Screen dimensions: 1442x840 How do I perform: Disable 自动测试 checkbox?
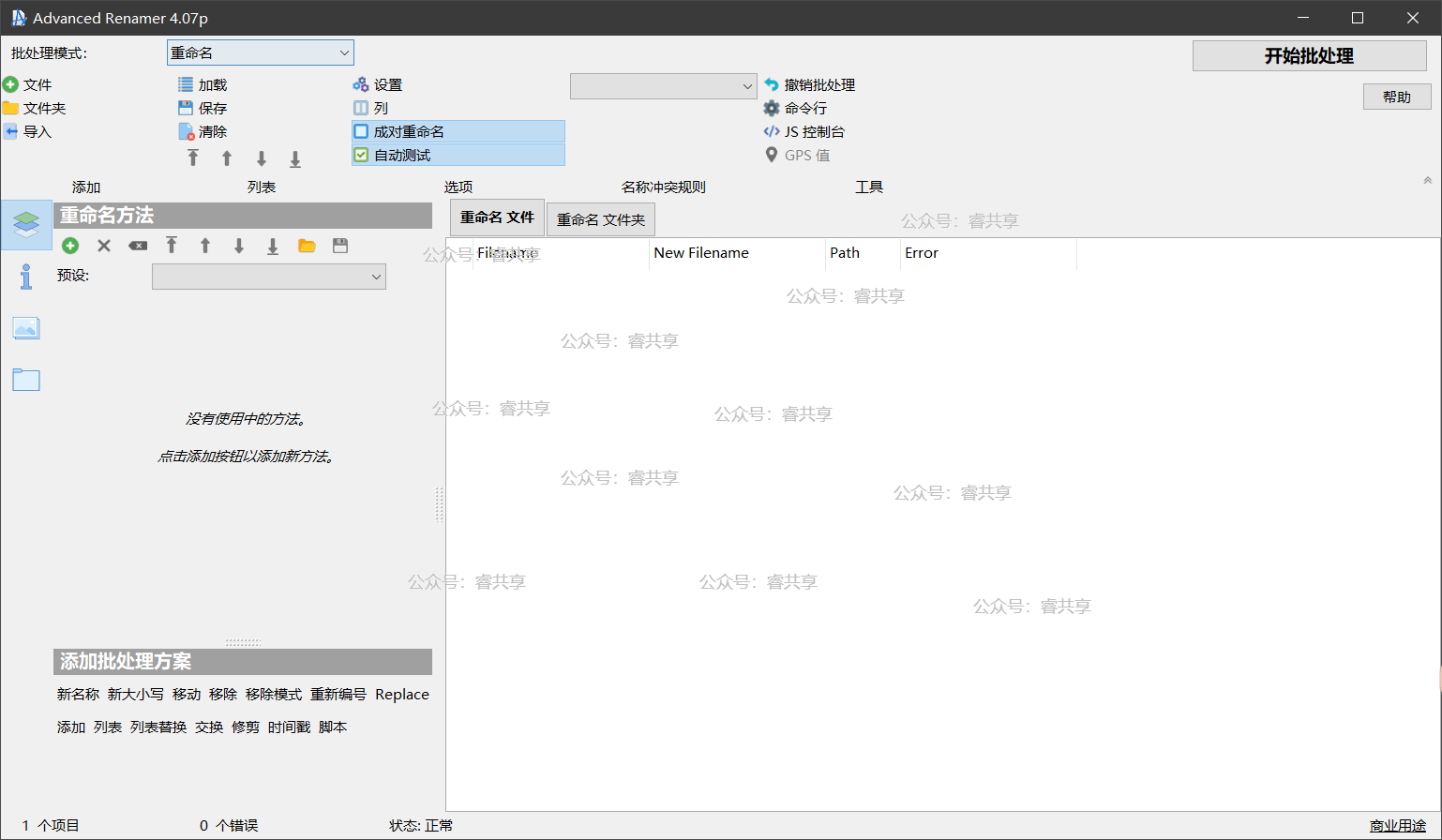[x=361, y=155]
